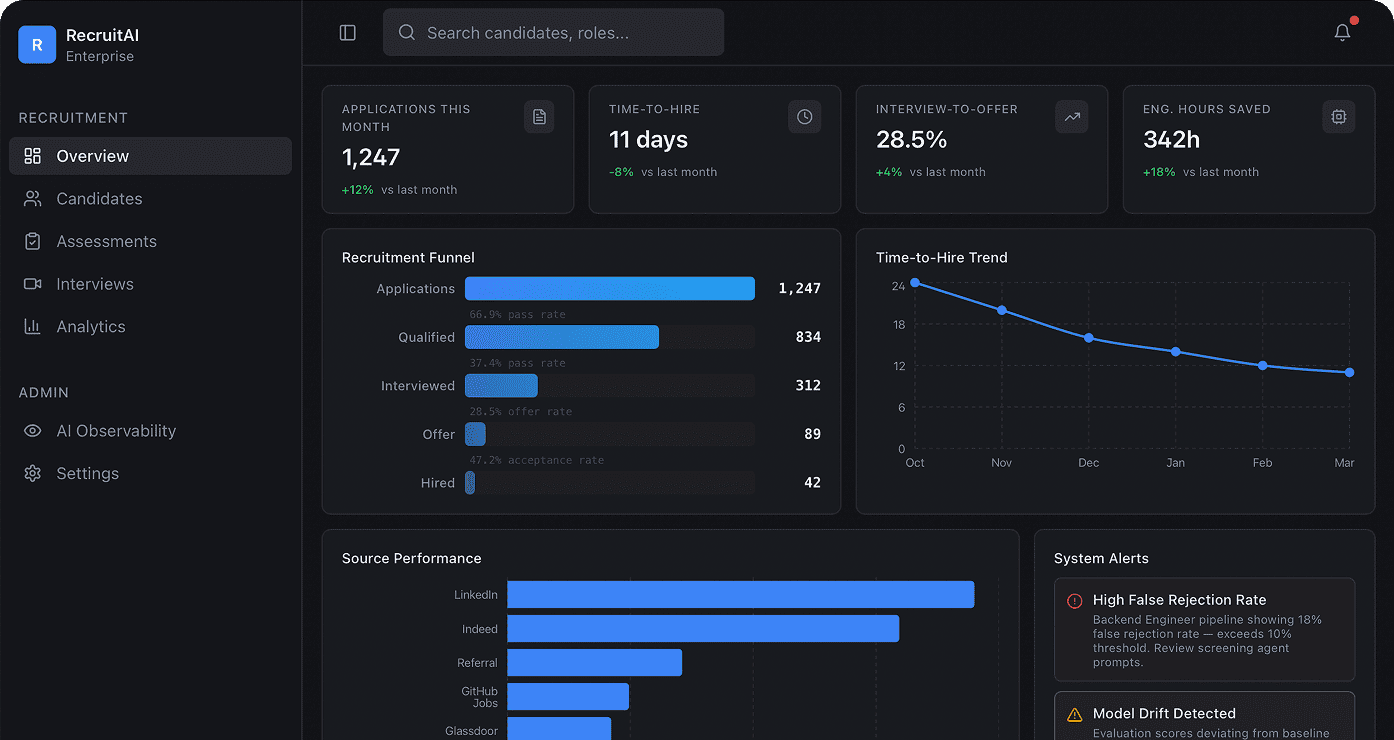Click the 342h hours saved value
The height and width of the screenshot is (740, 1394).
coord(1172,140)
